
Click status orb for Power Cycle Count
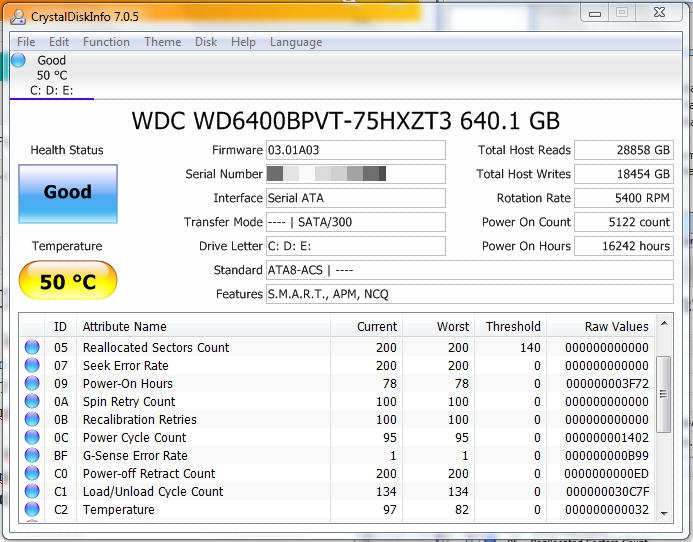tap(32, 437)
